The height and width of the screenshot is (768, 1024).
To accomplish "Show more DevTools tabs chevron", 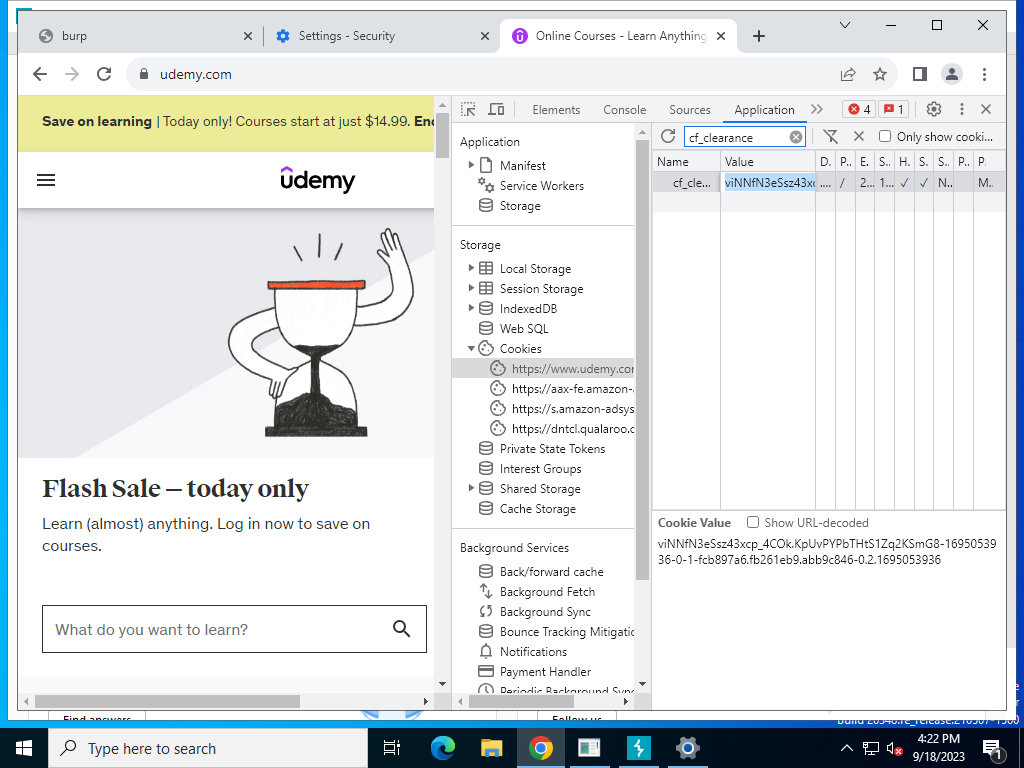I will 816,109.
